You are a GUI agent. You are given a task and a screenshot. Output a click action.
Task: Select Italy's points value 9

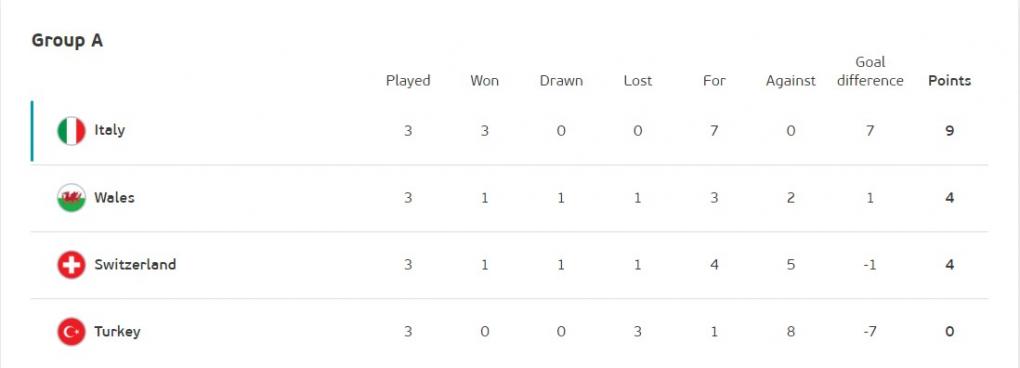coord(949,131)
